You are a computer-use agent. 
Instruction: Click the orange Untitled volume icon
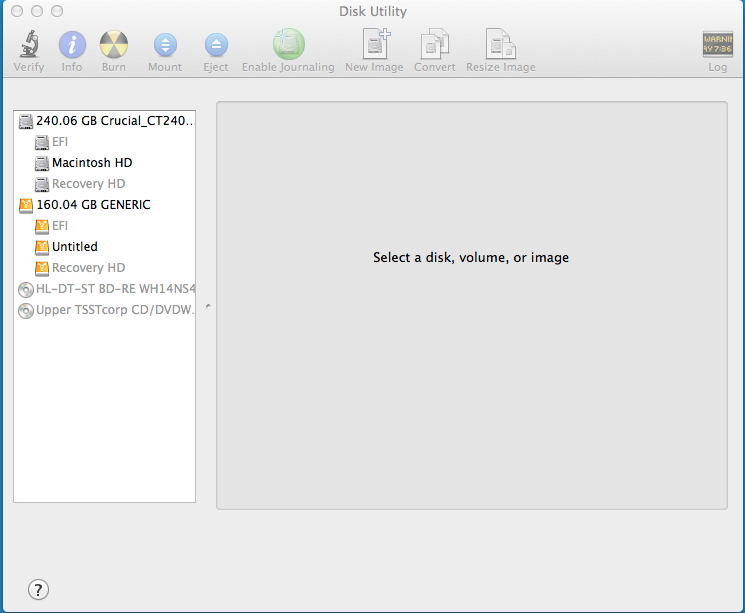[x=42, y=247]
